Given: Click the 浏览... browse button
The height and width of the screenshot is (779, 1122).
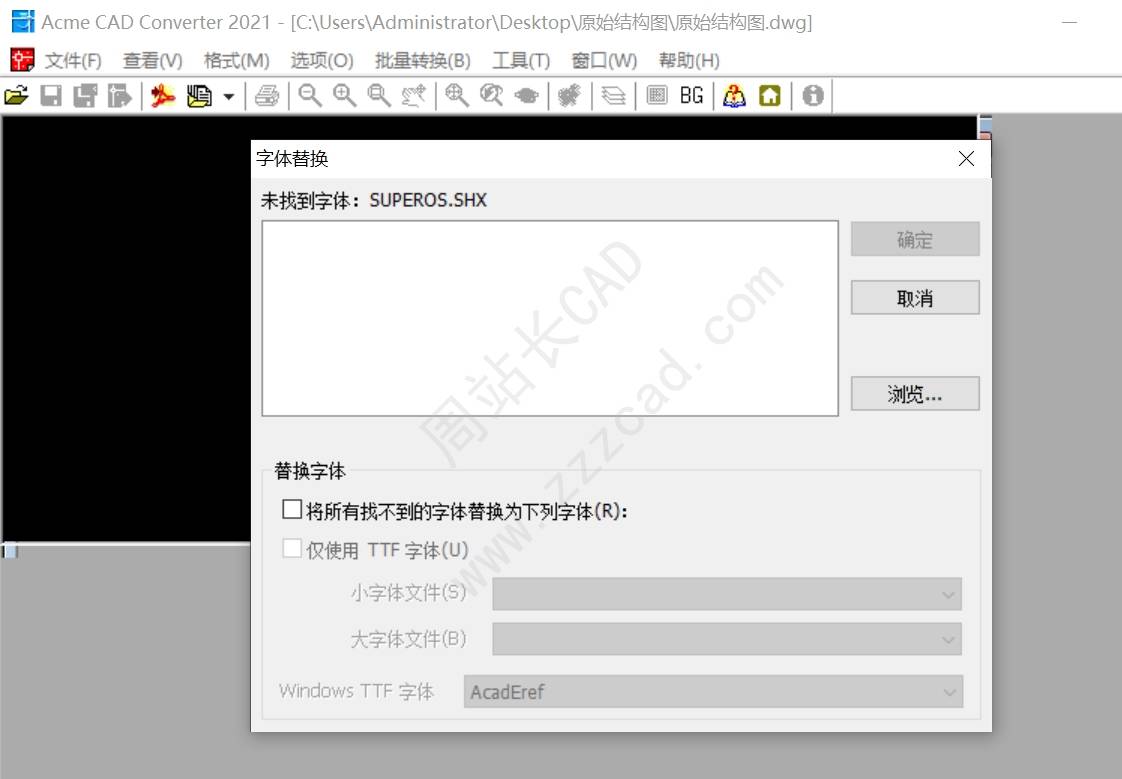Looking at the screenshot, I should pyautogui.click(x=914, y=394).
